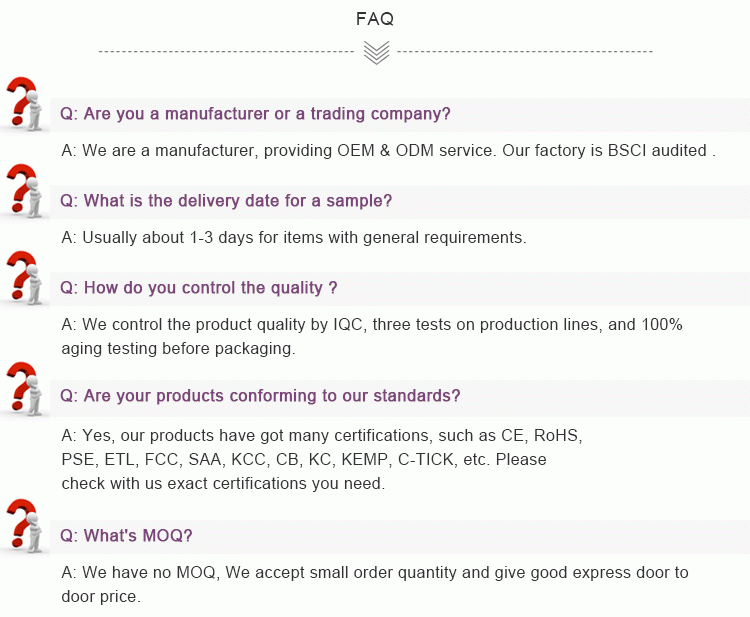Click question mark icon beside quality control question
Viewport: 750px width, 617px height.
pyautogui.click(x=24, y=277)
